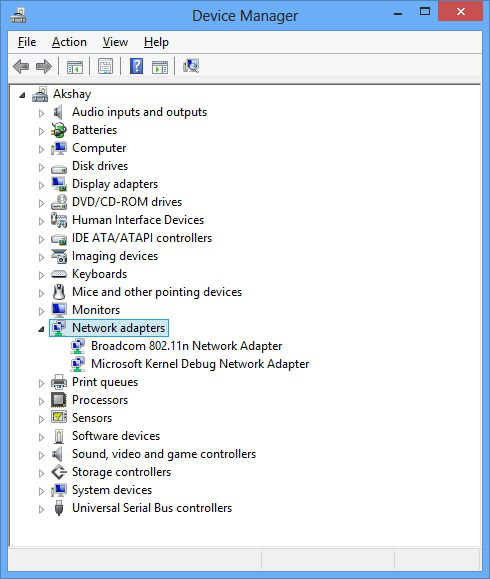Collapse the Network adapters node
490x579 pixels.
point(41,329)
